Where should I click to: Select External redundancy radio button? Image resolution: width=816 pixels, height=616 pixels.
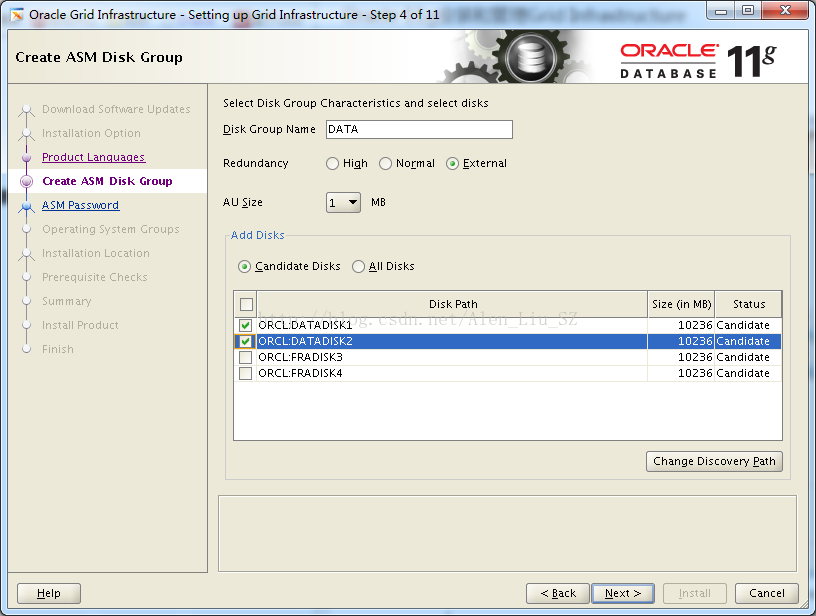click(452, 164)
